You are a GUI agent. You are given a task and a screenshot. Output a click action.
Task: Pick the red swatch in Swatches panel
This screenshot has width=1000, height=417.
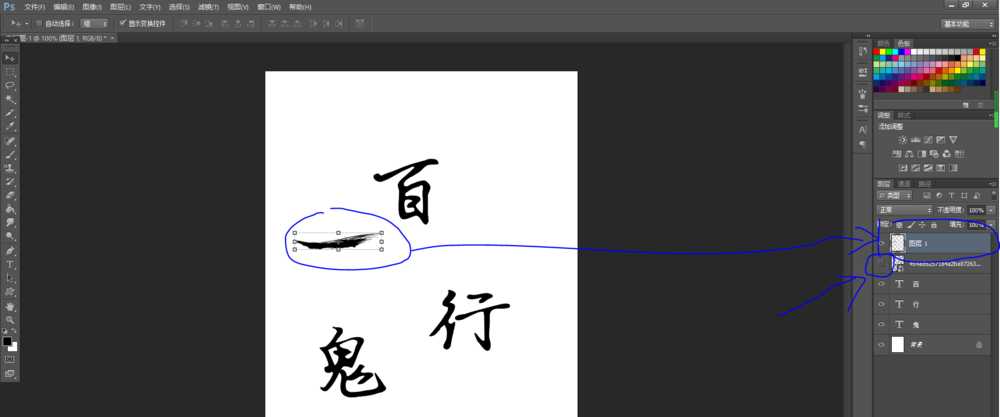[x=877, y=52]
